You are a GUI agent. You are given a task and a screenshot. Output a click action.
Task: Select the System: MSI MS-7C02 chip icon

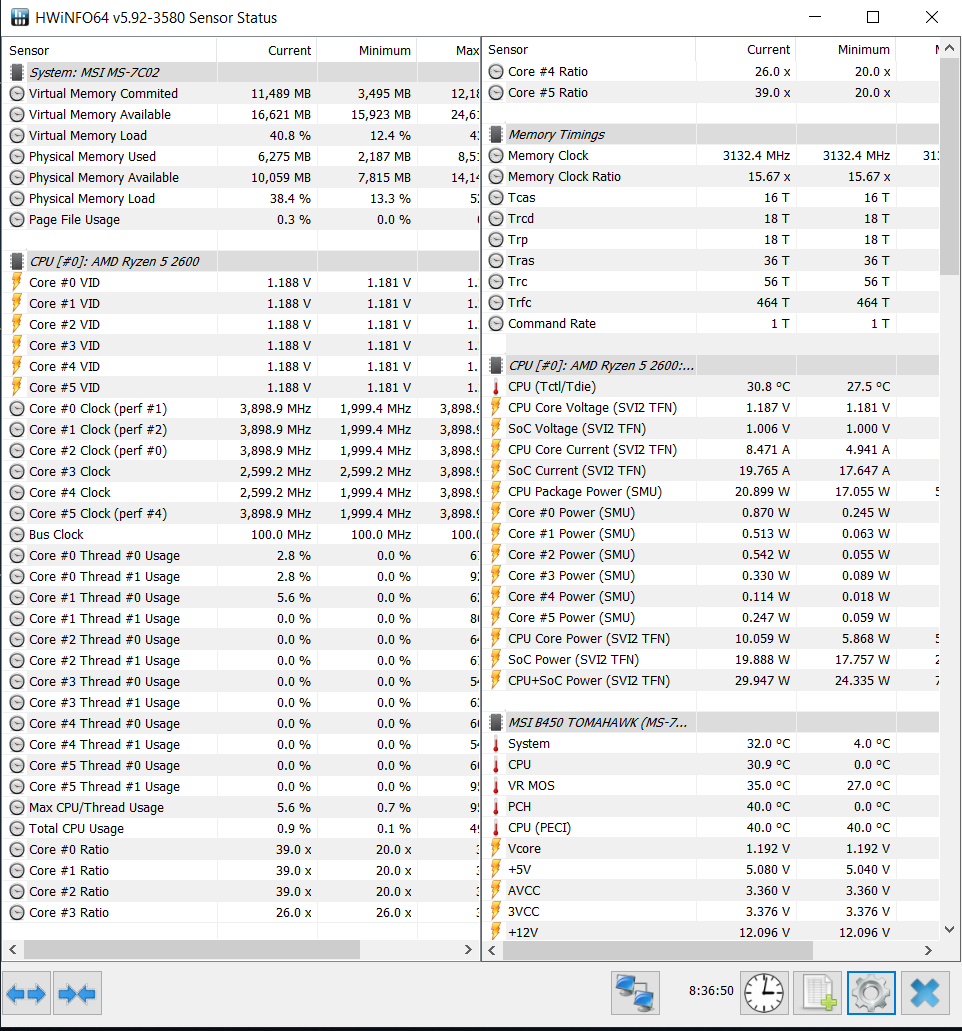17,72
